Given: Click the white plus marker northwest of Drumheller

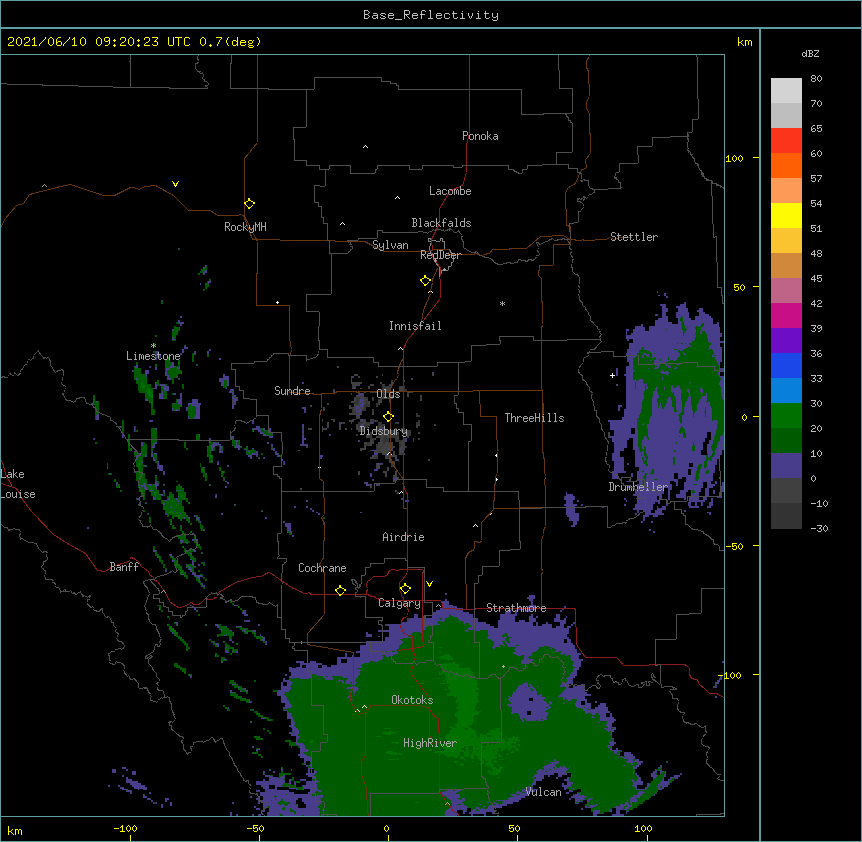Looking at the screenshot, I should 612,375.
